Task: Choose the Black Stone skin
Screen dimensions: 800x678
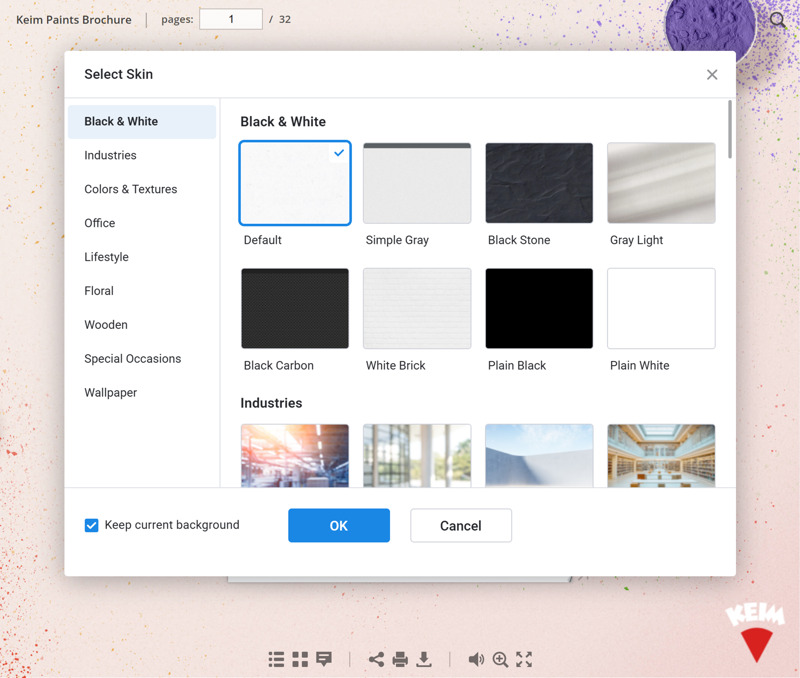Action: click(x=539, y=183)
